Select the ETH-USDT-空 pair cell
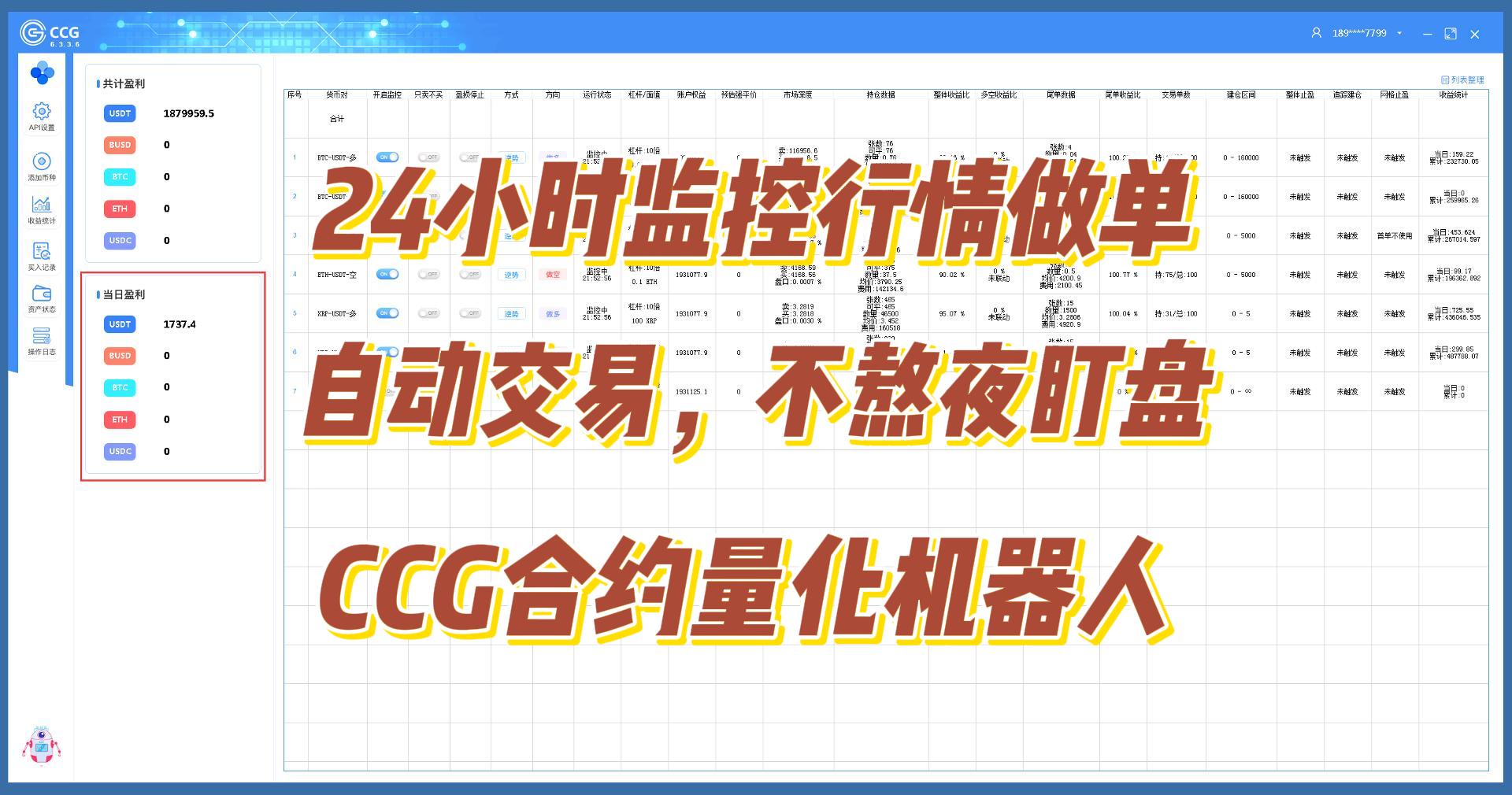The height and width of the screenshot is (795, 1512). pyautogui.click(x=337, y=275)
